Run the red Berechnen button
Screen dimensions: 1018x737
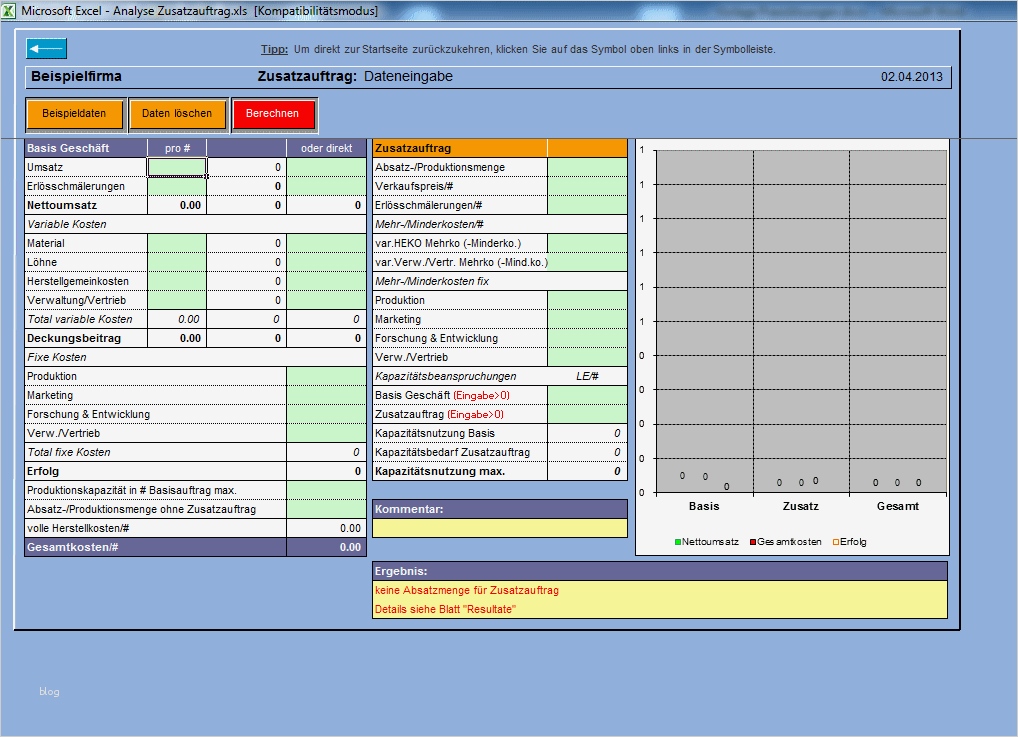point(273,114)
